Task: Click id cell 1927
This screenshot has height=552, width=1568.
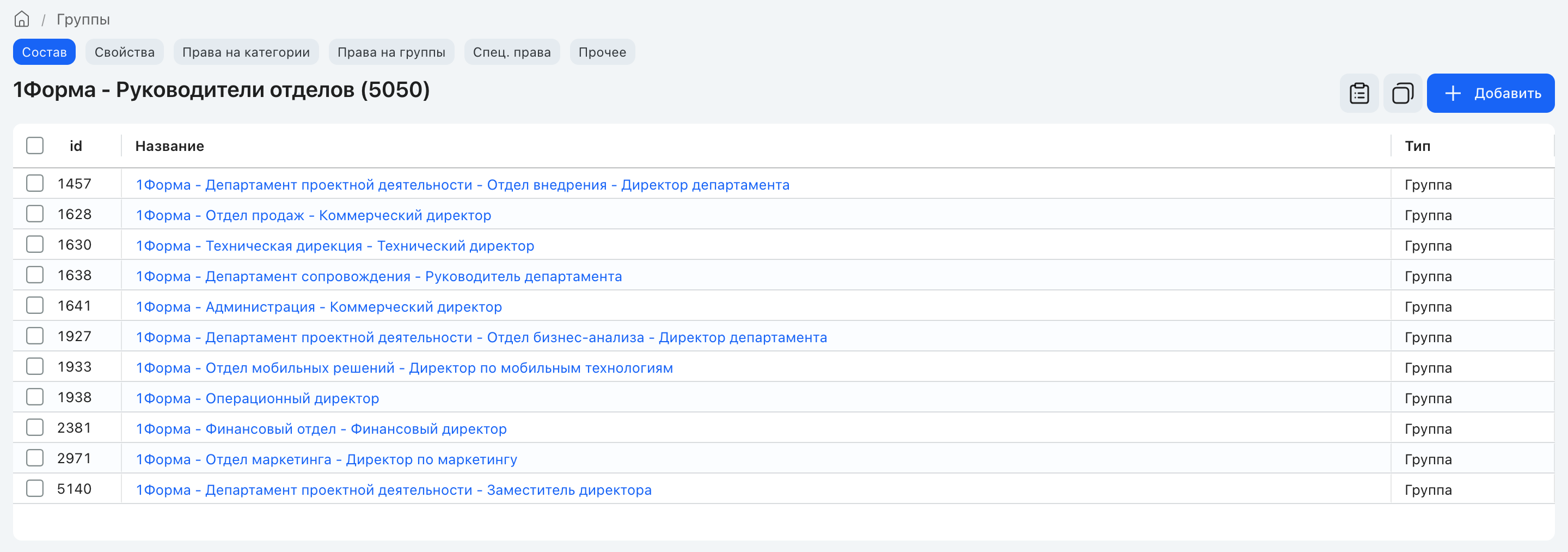Action: 74,336
